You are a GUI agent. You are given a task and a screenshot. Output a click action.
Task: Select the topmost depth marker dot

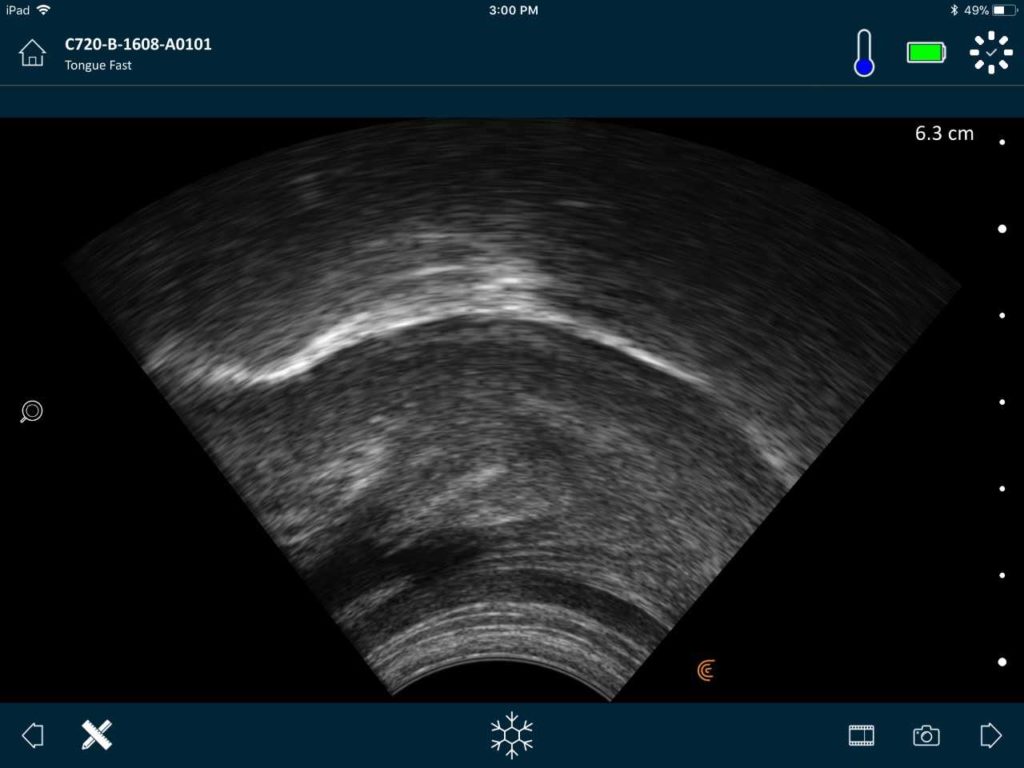point(1002,143)
